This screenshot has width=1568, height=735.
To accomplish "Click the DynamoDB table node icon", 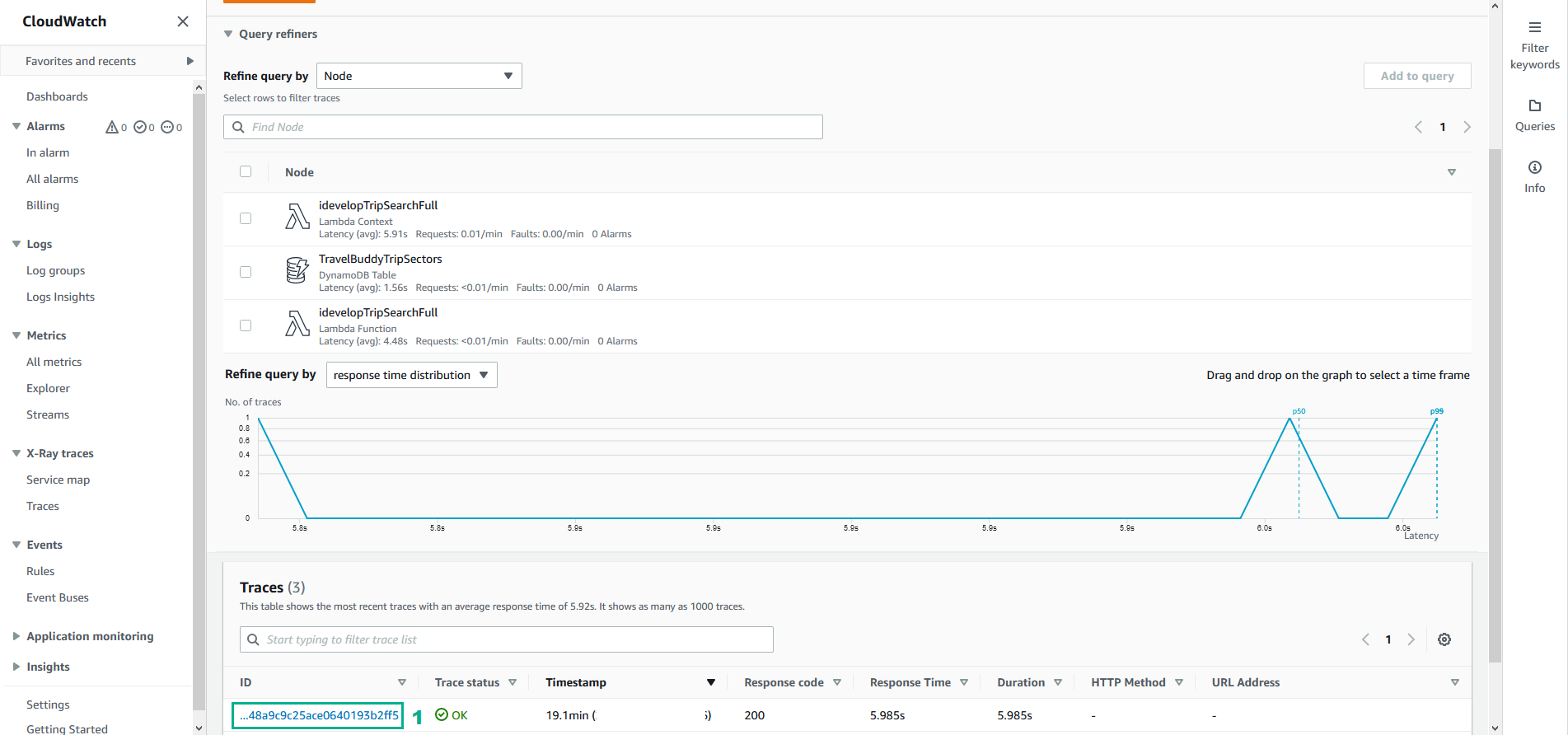I will click(x=297, y=270).
